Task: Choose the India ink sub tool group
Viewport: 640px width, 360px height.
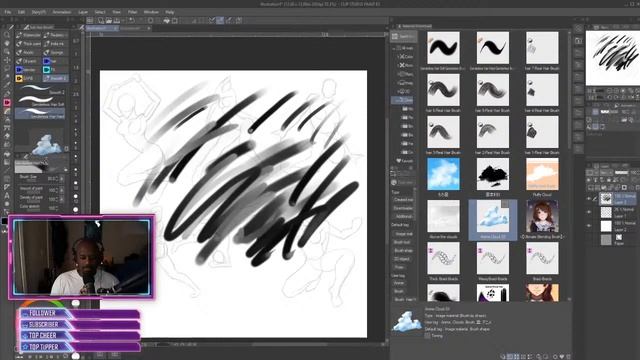Action: pyautogui.click(x=56, y=44)
